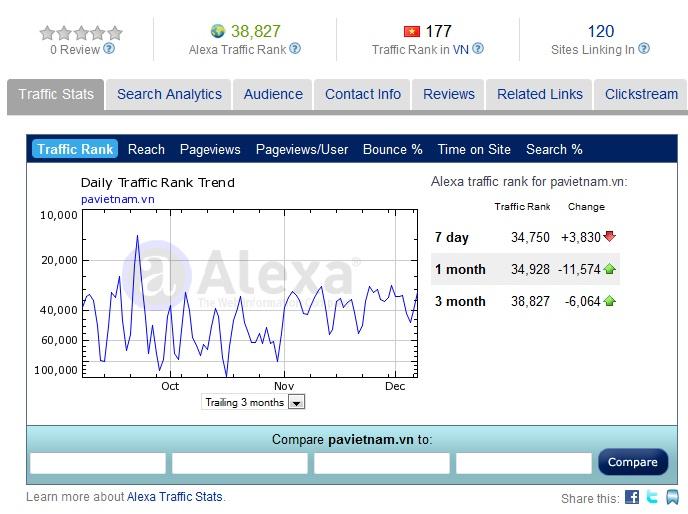The image size is (688, 514).
Task: Open the Related Links tab
Action: click(539, 94)
